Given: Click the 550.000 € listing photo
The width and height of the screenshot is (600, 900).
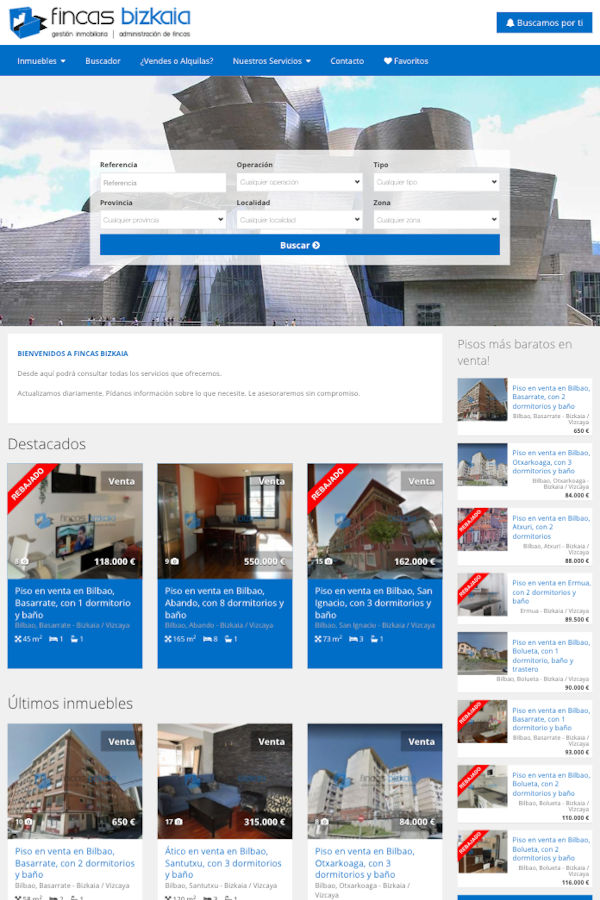Looking at the screenshot, I should (224, 521).
